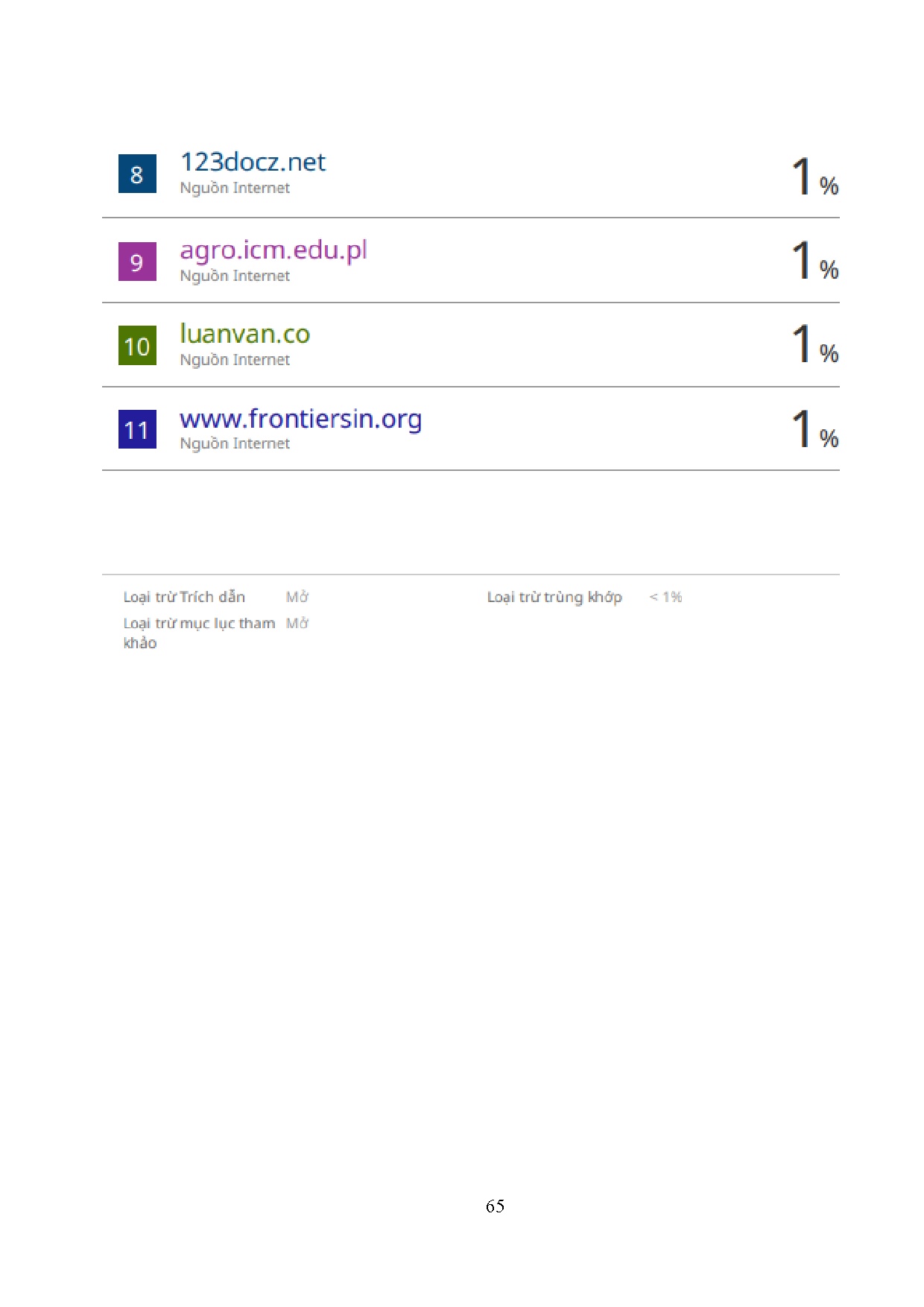
Task: Select the "< 1%" match exclusion value
Action: (x=665, y=597)
